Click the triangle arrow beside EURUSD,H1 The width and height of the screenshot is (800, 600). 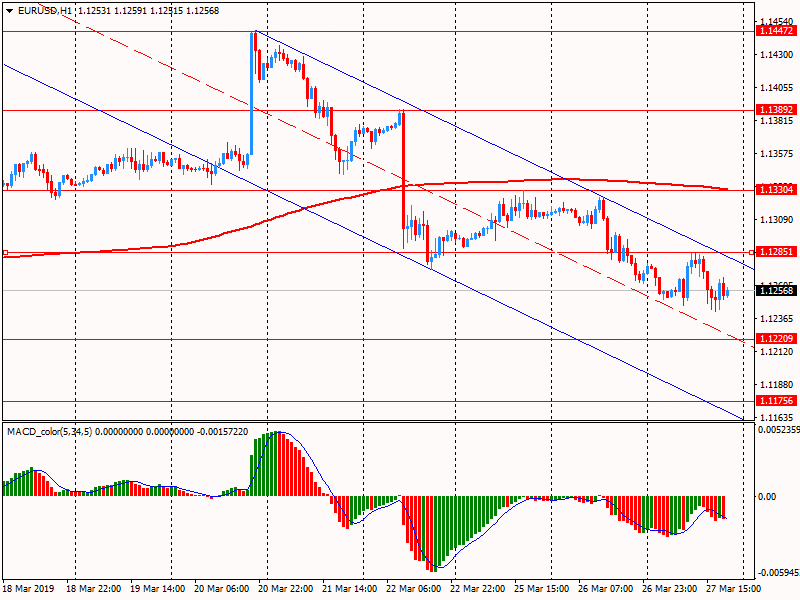pyautogui.click(x=9, y=11)
